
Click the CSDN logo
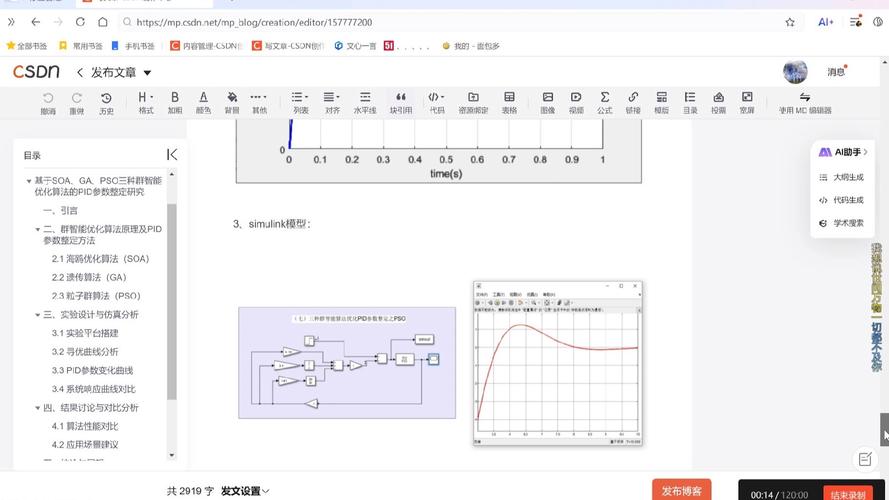[36, 71]
